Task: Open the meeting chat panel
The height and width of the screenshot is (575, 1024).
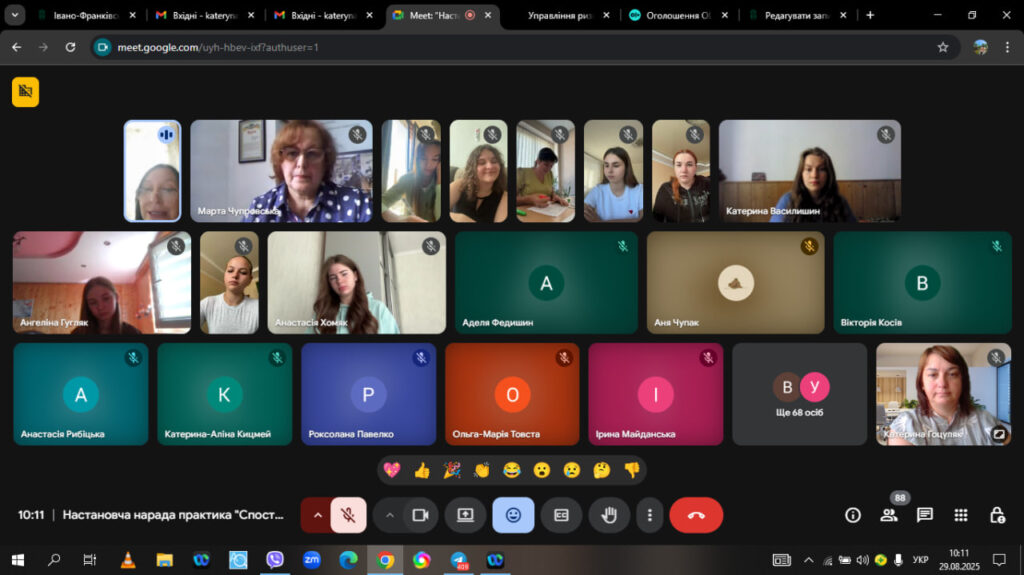Action: click(x=925, y=515)
